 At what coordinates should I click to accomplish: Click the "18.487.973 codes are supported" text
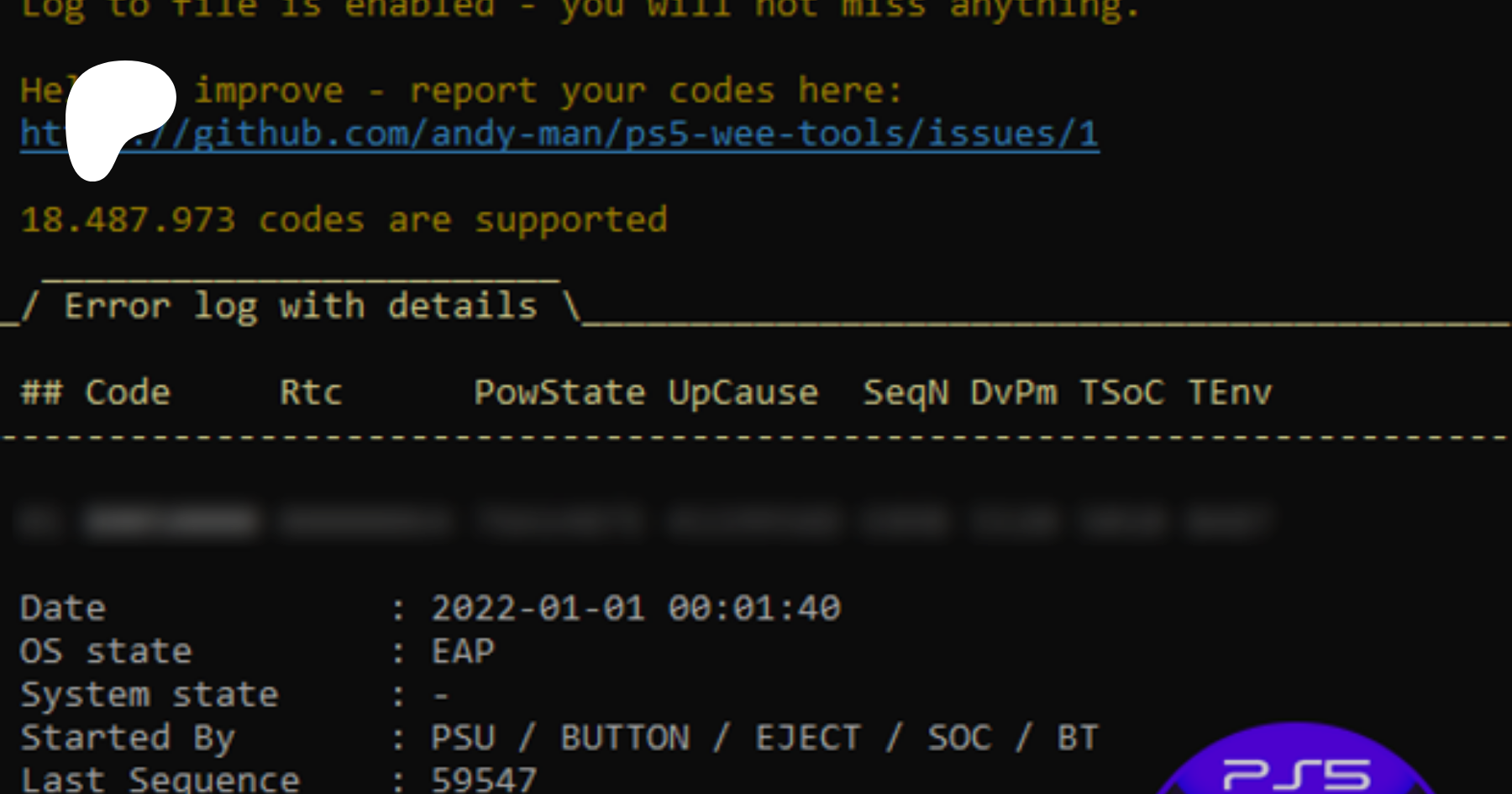click(344, 220)
